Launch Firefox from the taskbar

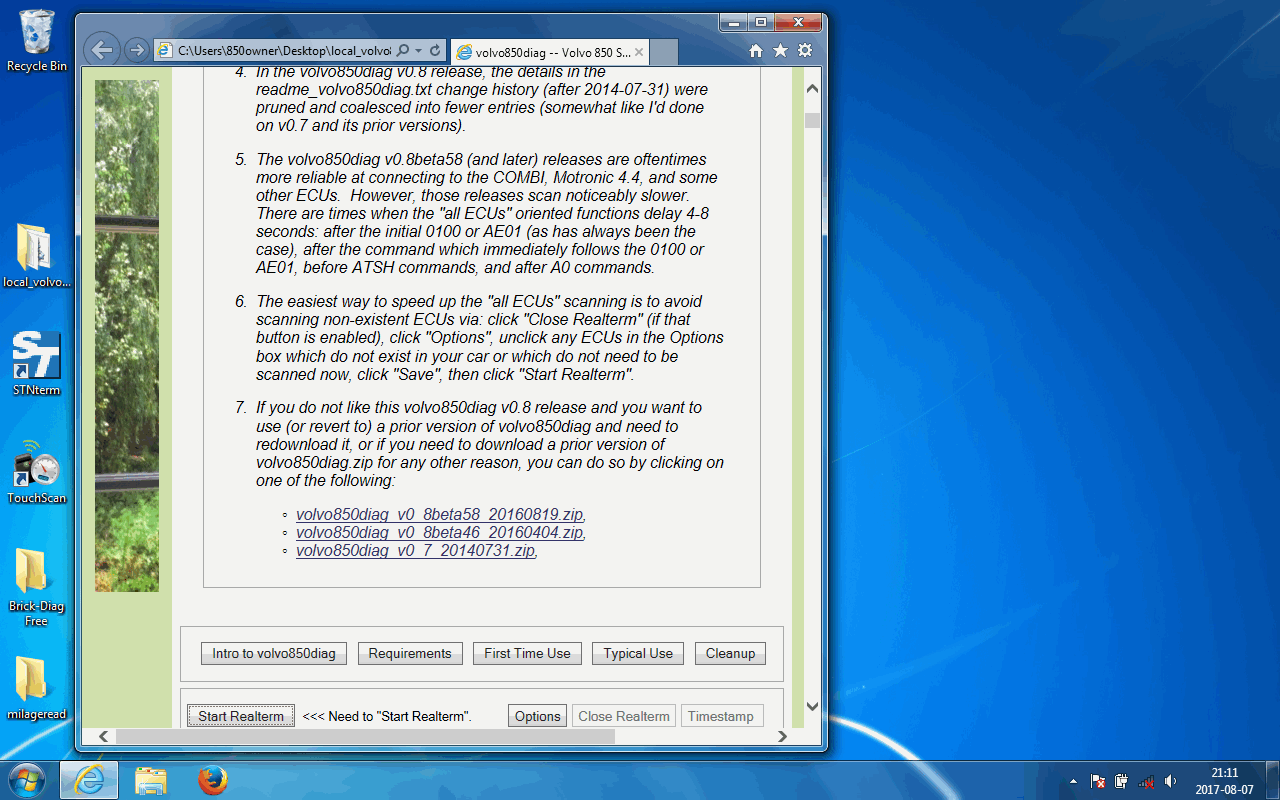(212, 780)
